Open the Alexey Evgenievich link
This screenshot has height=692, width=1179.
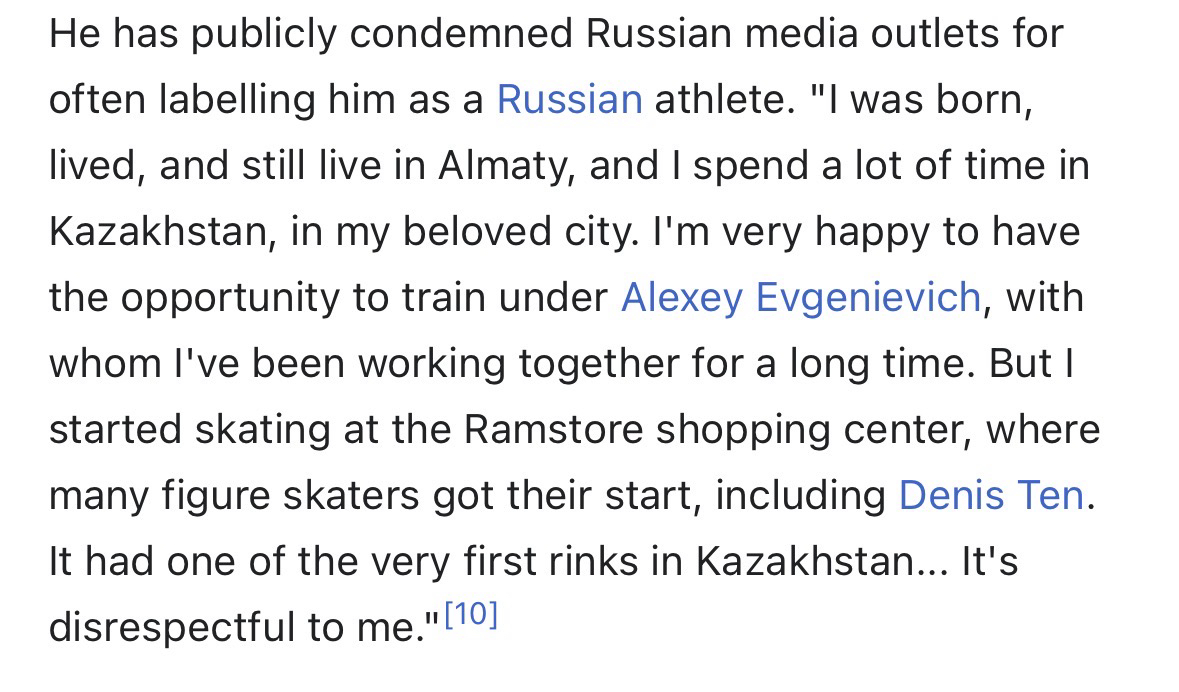tap(800, 297)
